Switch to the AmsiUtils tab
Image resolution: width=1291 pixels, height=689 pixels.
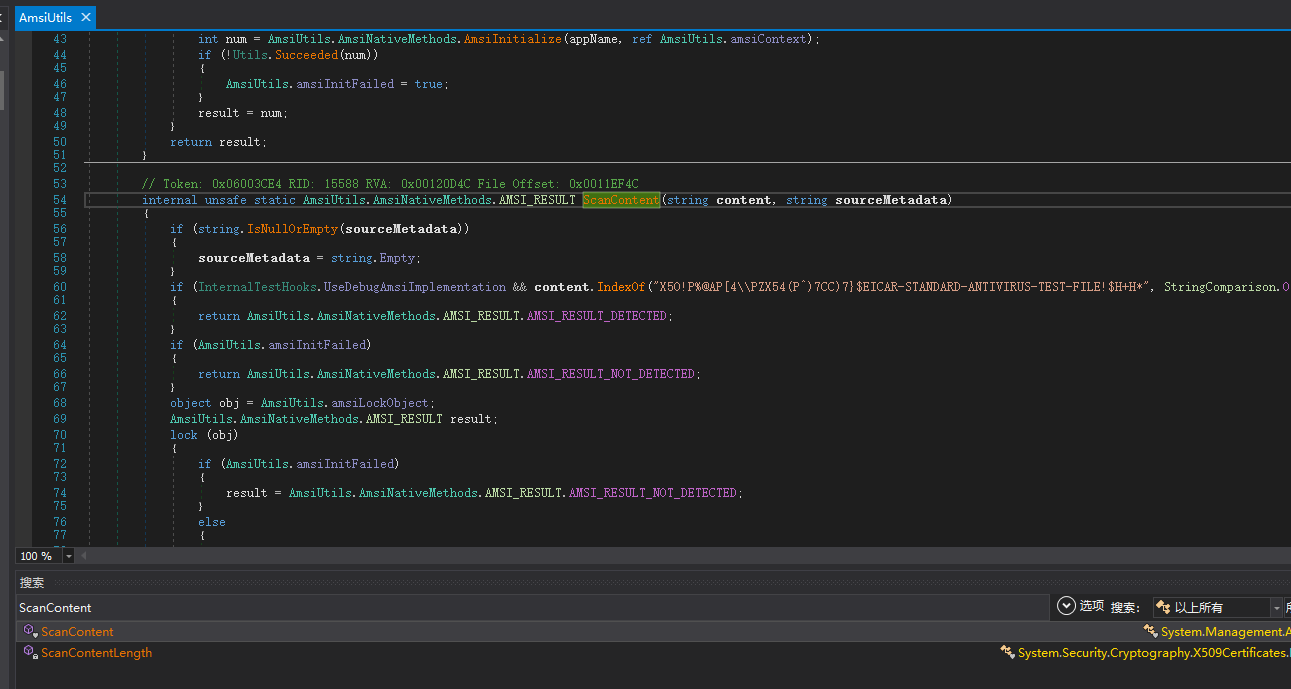click(46, 17)
